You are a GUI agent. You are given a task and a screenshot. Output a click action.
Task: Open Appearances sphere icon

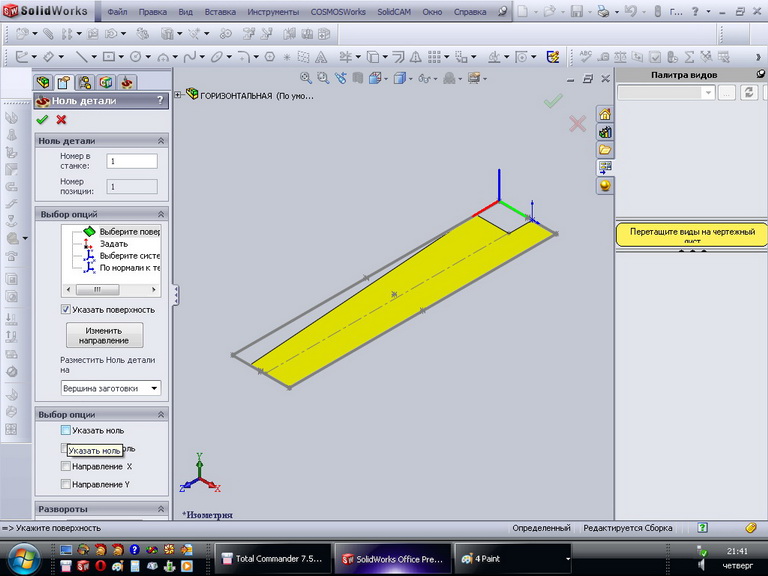tap(605, 186)
